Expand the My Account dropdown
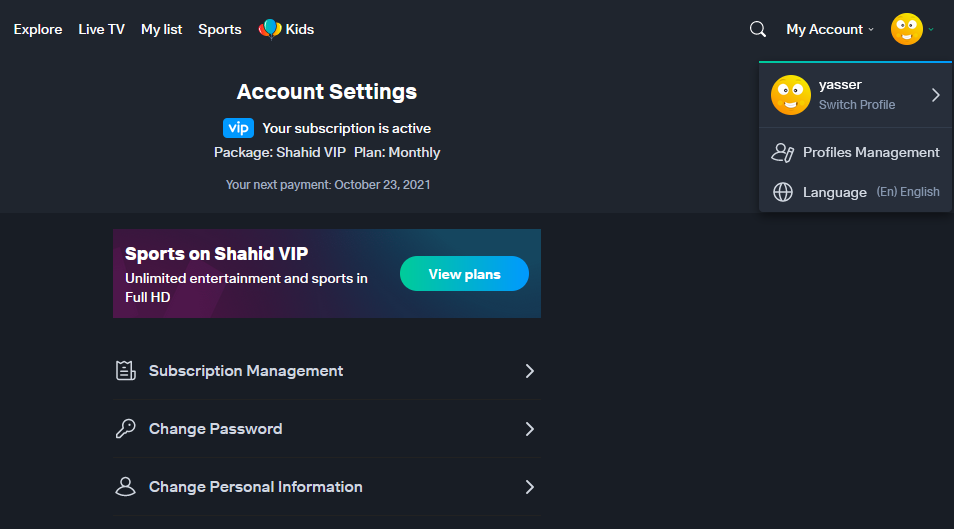 (830, 29)
